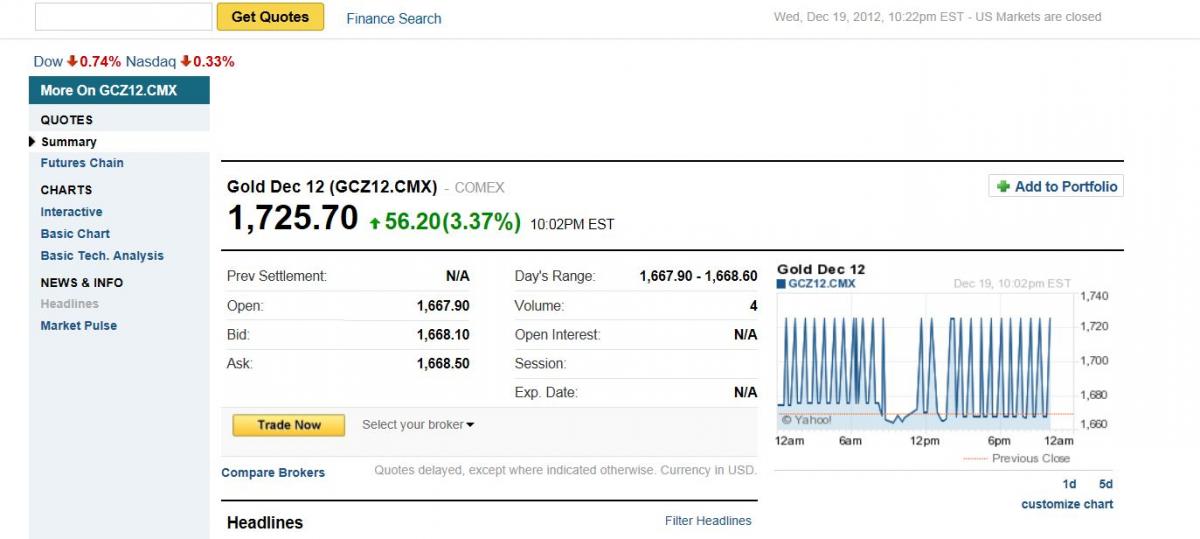Click the Add to Portfolio button
The height and width of the screenshot is (539, 1200).
point(1056,186)
